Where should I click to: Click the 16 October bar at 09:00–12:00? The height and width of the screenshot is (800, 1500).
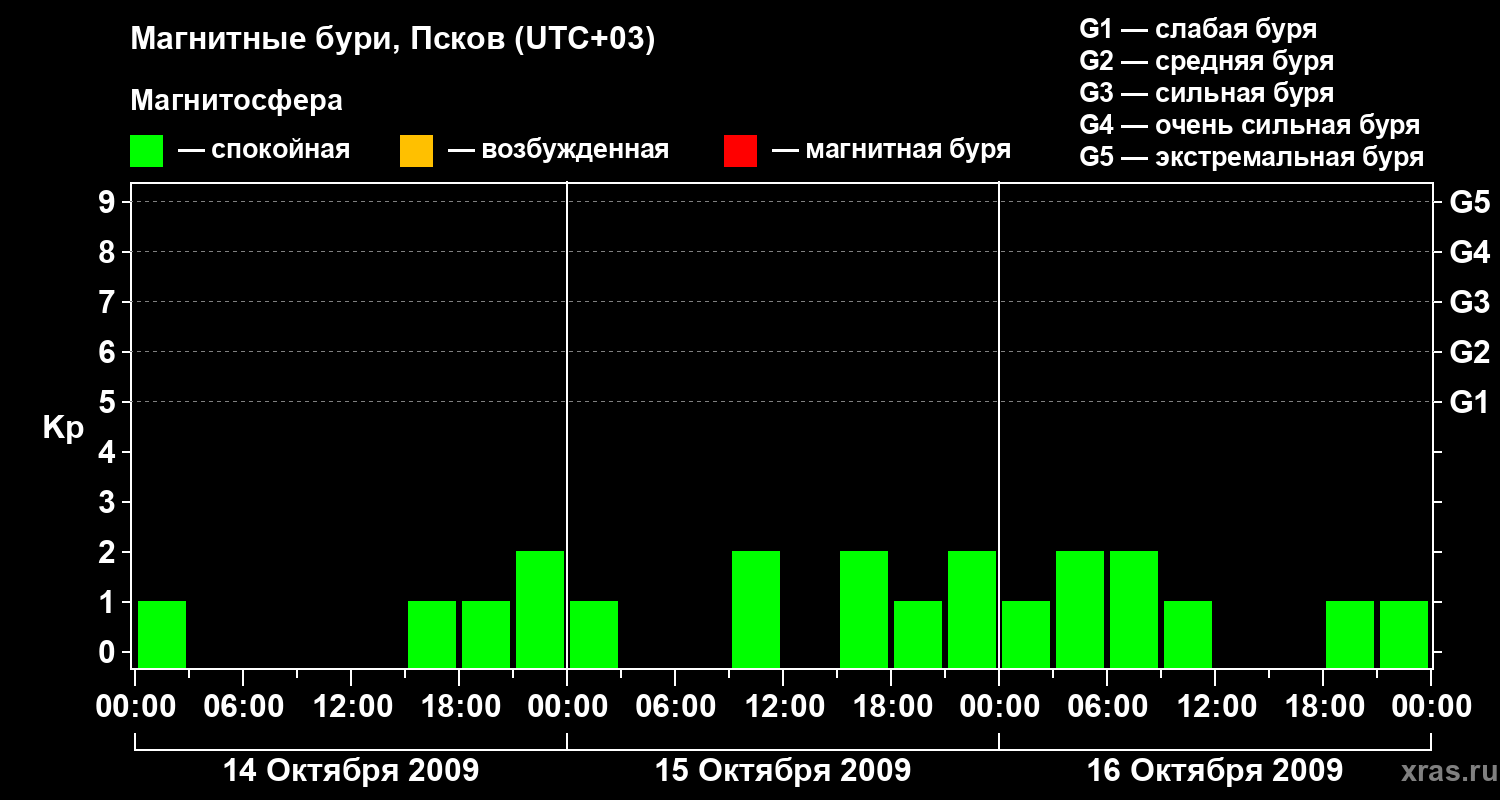tap(1188, 634)
